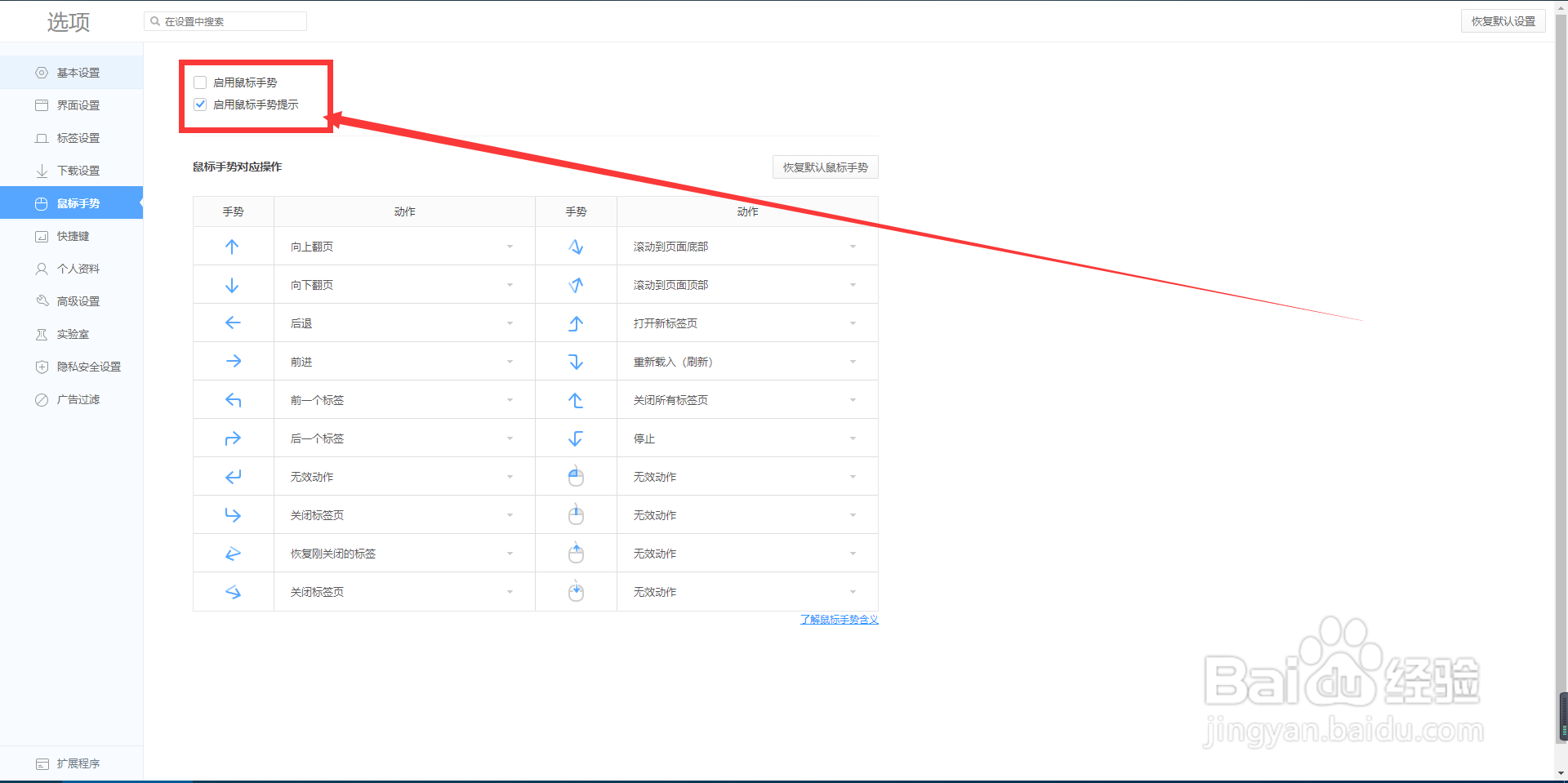The height and width of the screenshot is (783, 1568).
Task: Click the 实验室 flask icon
Action: pyautogui.click(x=42, y=334)
